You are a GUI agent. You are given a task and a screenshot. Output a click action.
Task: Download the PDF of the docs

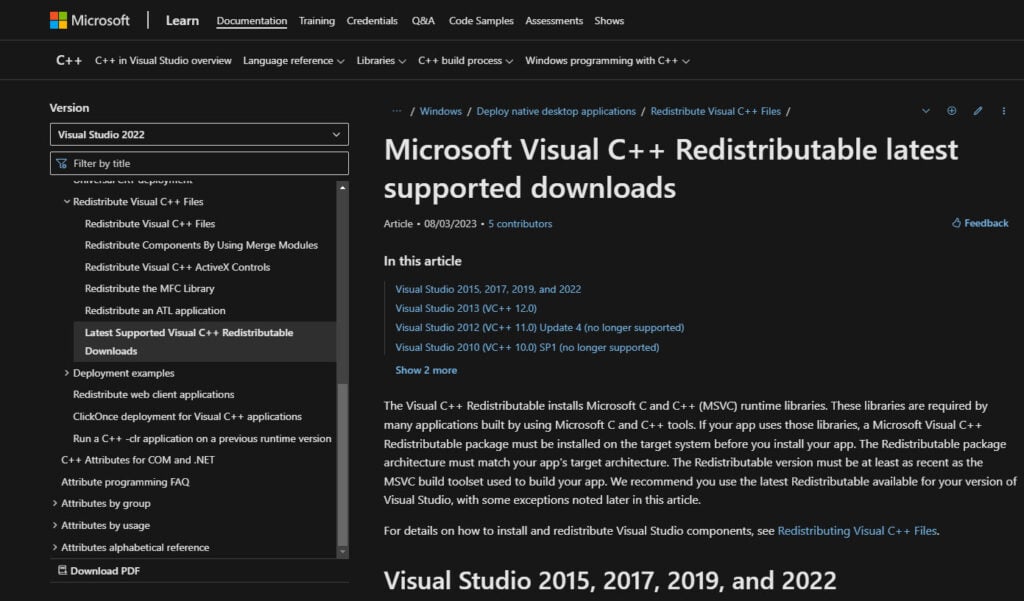coord(99,571)
